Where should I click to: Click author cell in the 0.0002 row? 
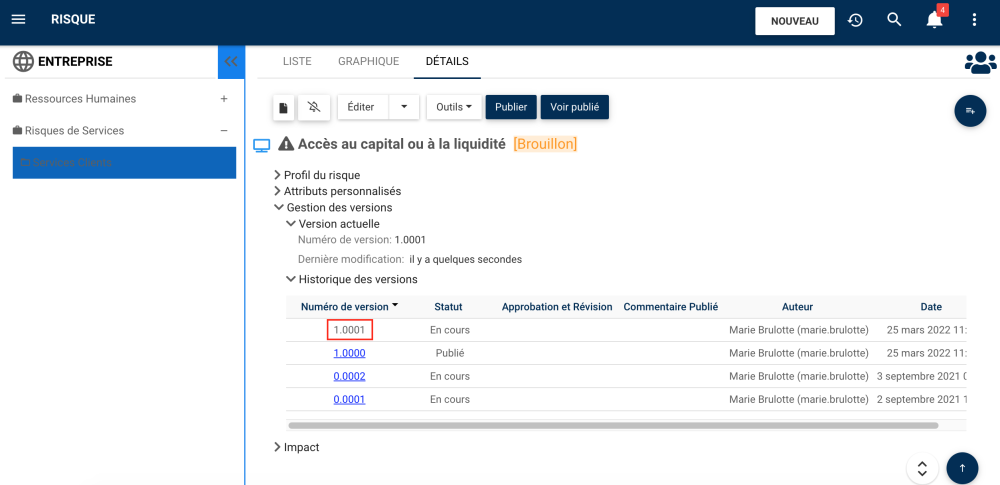798,377
